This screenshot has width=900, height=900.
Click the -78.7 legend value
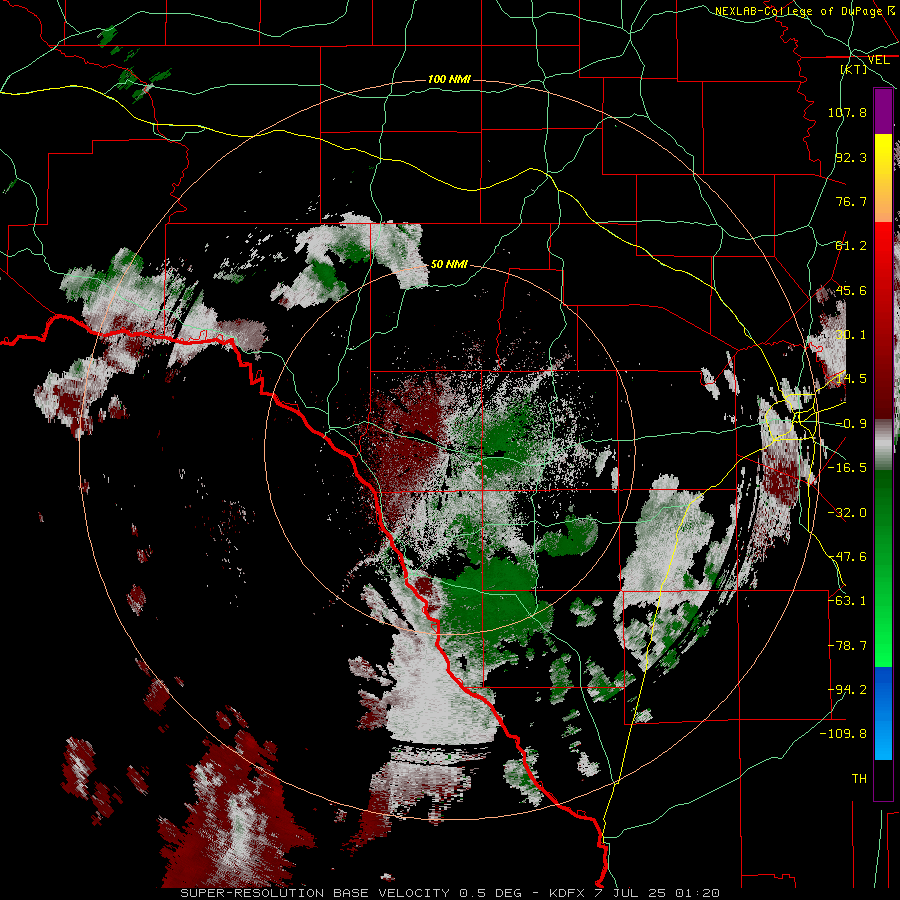(x=847, y=646)
